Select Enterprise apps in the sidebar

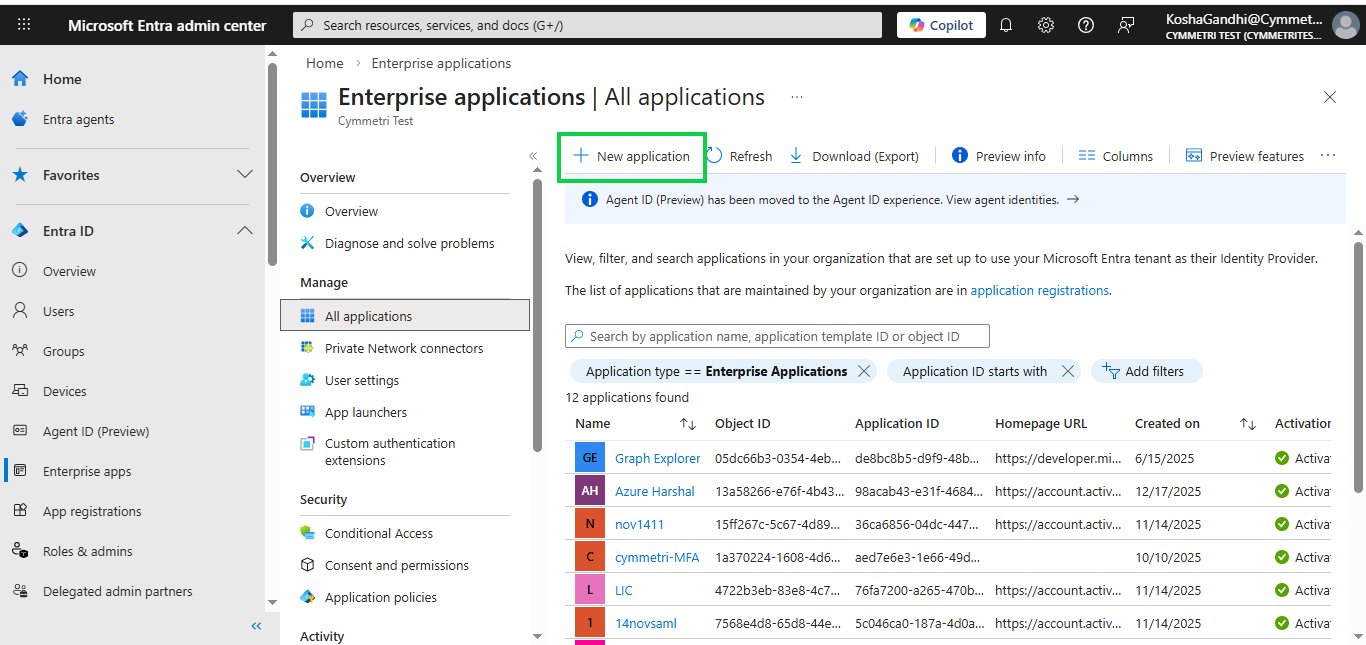[x=87, y=471]
